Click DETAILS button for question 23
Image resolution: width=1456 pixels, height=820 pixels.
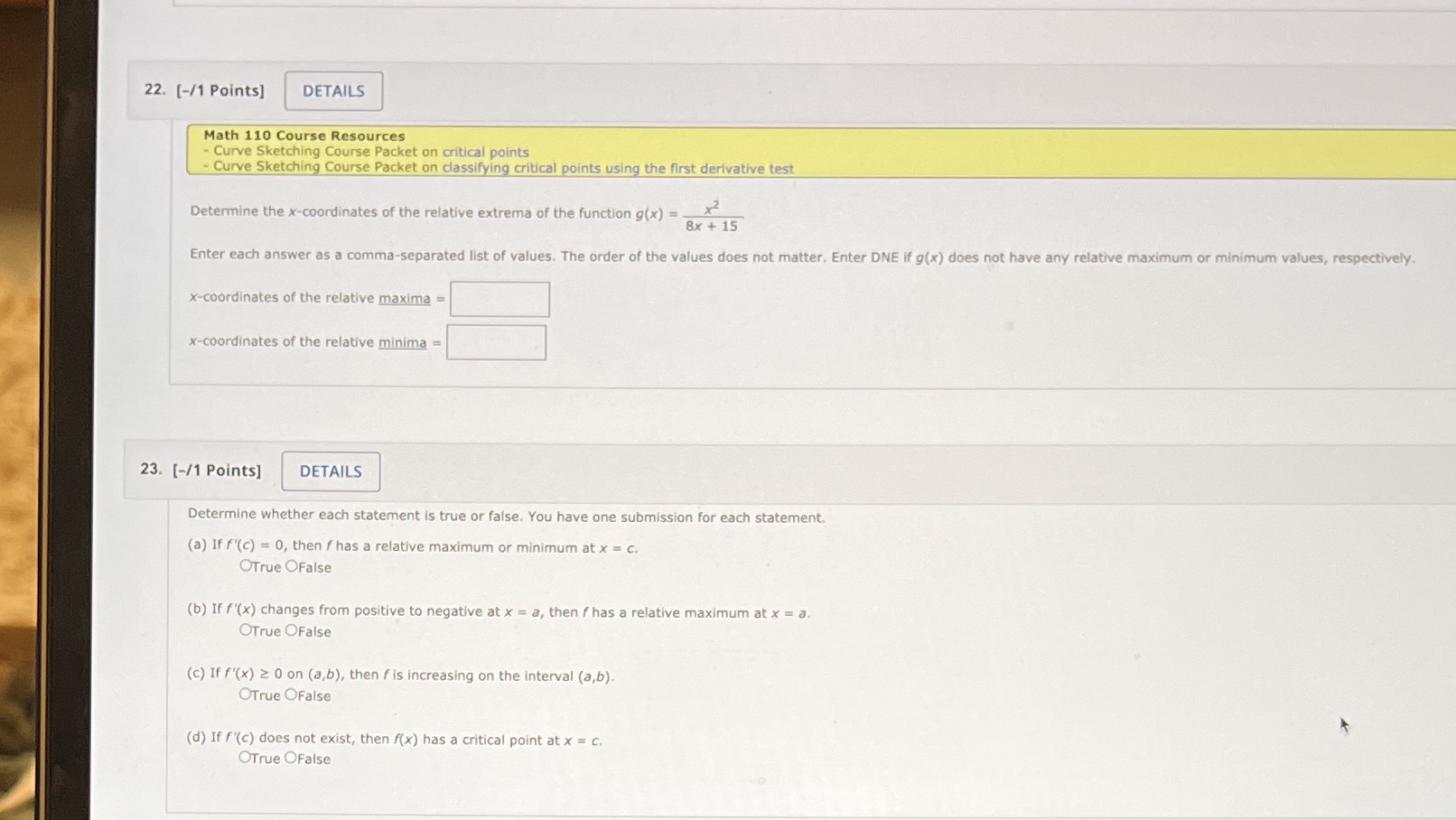pyautogui.click(x=330, y=471)
